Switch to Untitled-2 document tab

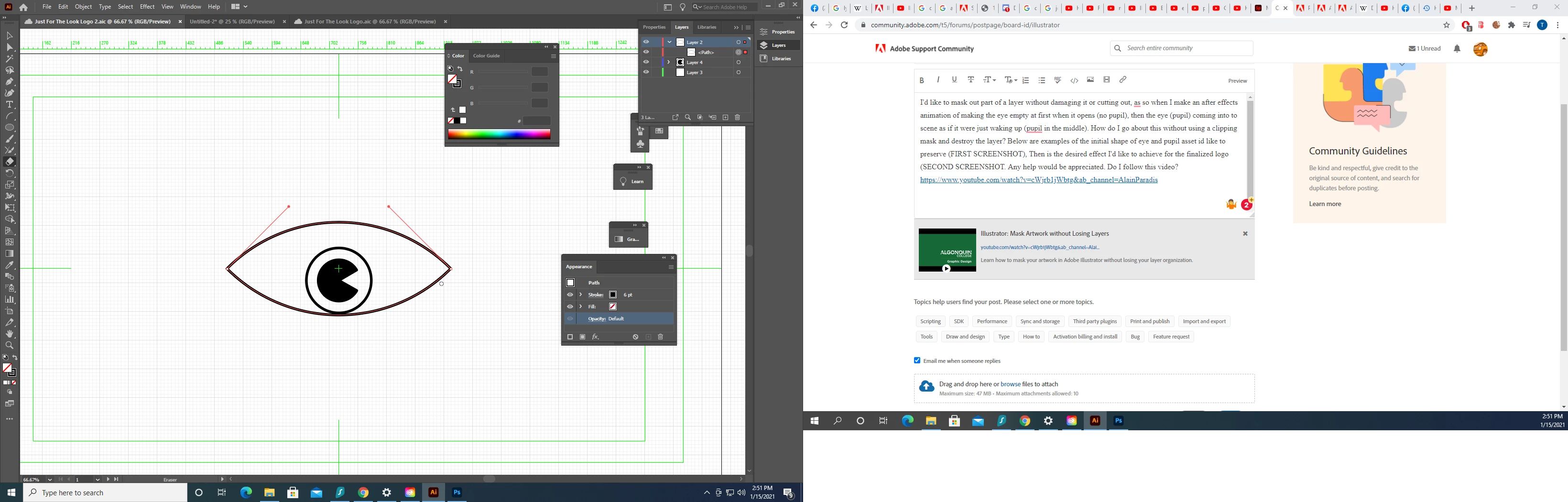point(232,22)
